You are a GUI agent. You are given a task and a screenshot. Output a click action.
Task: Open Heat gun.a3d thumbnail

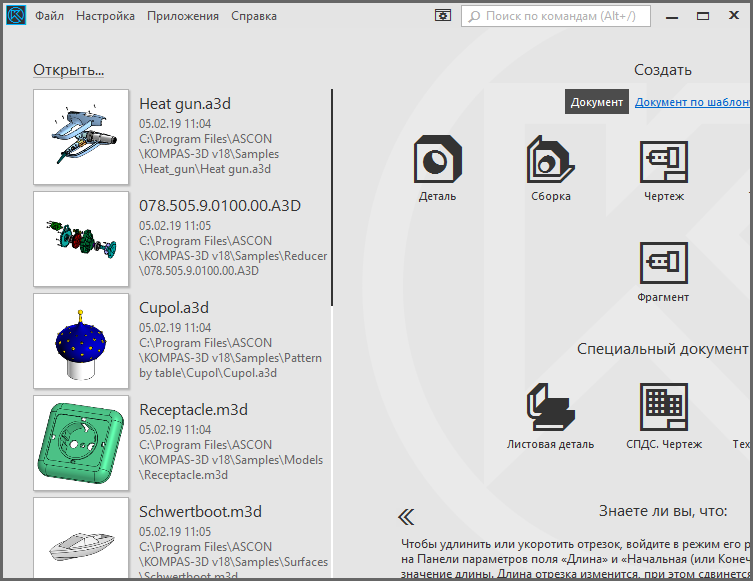81,137
